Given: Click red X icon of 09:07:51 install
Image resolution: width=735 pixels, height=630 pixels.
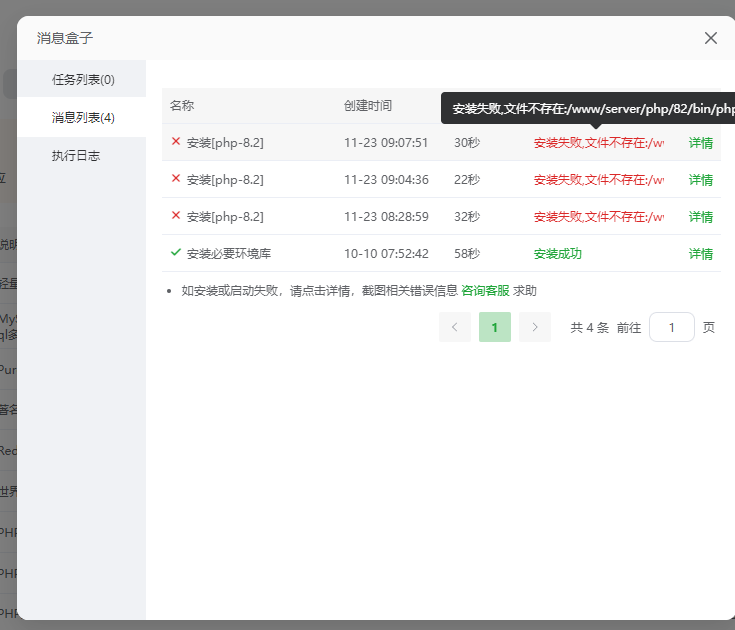Looking at the screenshot, I should pos(176,142).
